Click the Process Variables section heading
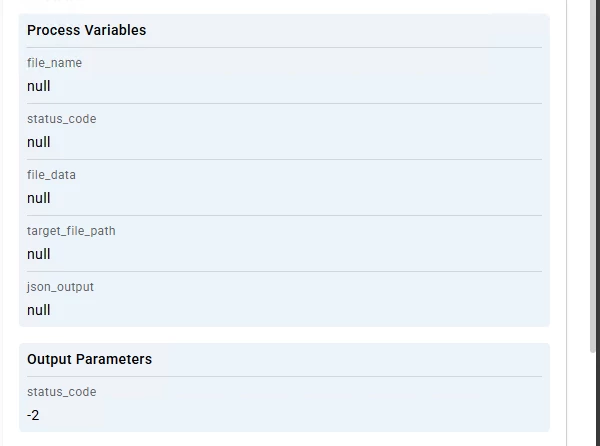Screen dimensions: 600x446 coord(86,30)
